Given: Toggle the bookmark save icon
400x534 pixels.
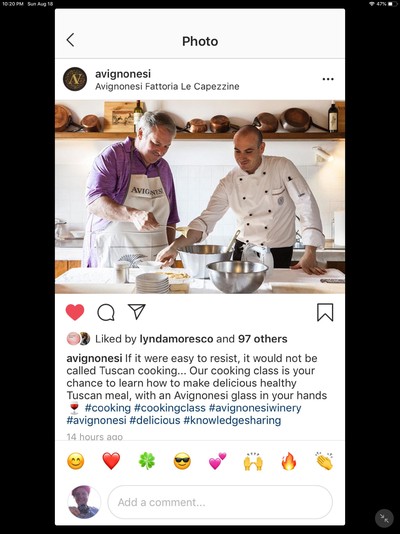Looking at the screenshot, I should [325, 312].
